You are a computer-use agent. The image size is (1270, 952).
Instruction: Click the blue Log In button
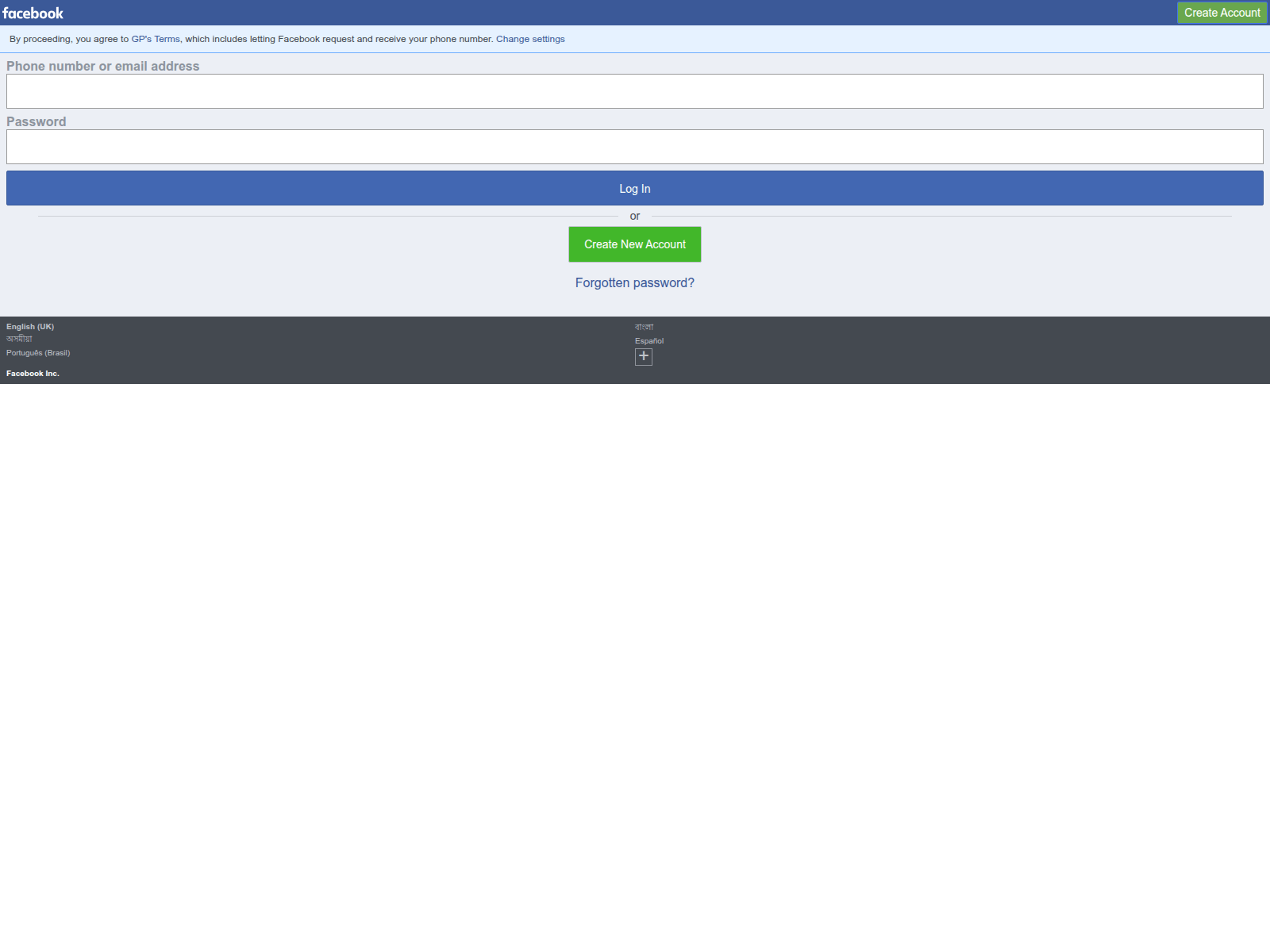coord(635,188)
